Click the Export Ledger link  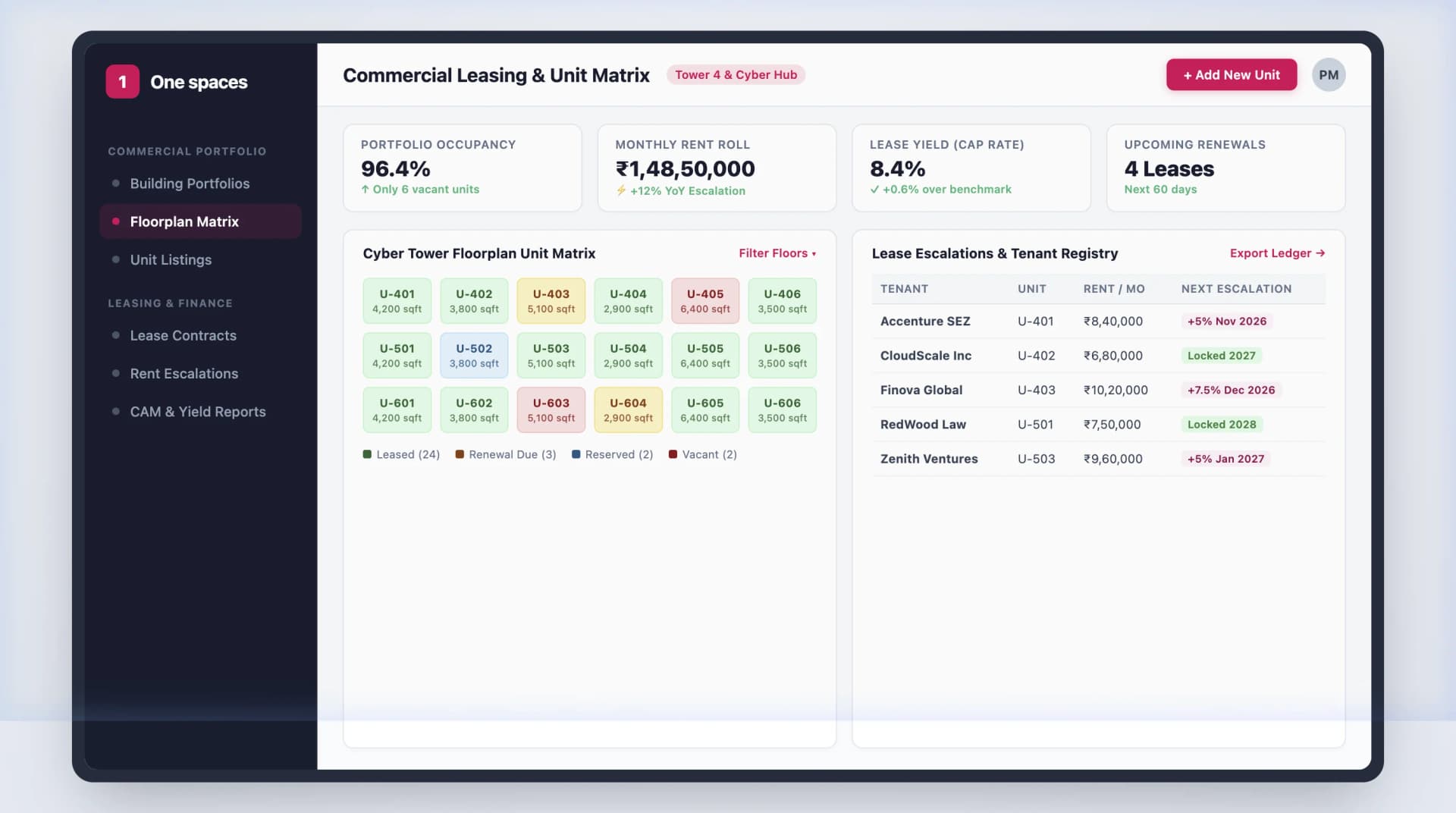pyautogui.click(x=1277, y=253)
